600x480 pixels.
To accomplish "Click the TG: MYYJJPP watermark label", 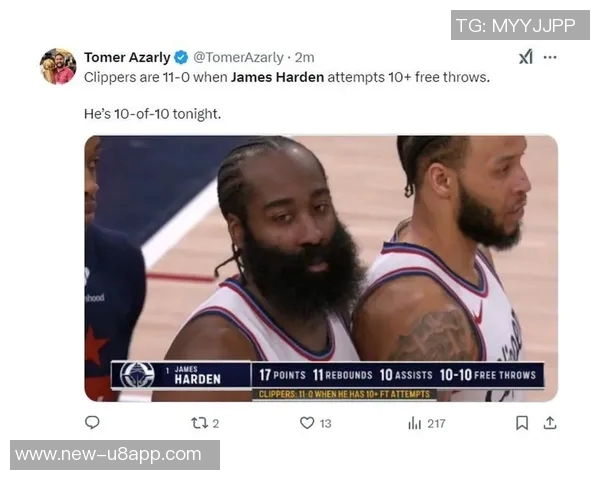I will [520, 25].
